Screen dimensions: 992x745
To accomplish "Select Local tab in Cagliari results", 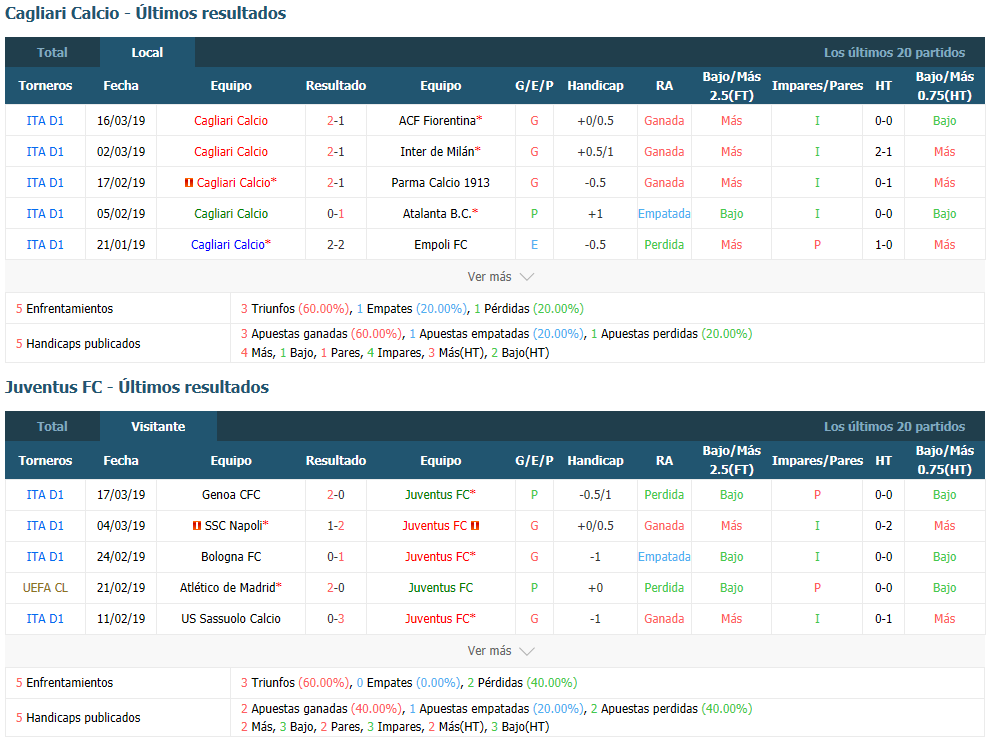I will click(x=147, y=52).
